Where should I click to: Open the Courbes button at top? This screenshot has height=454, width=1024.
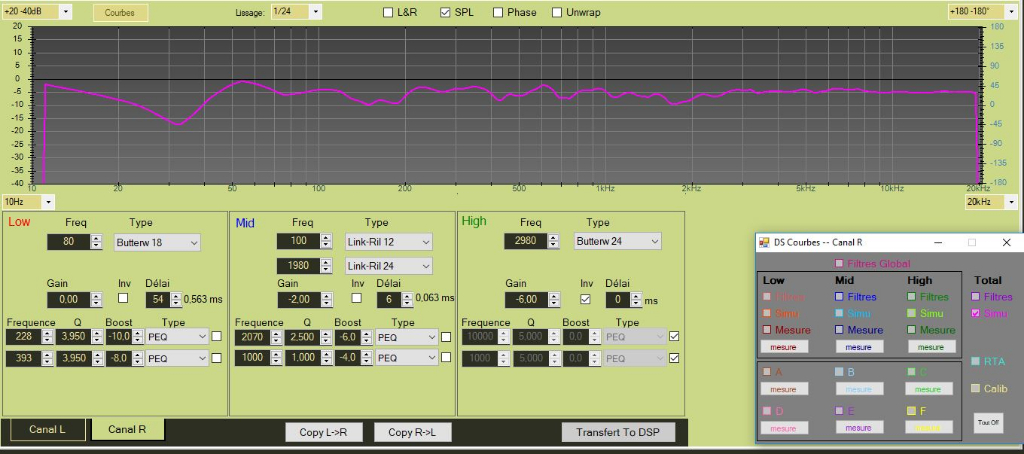point(120,13)
